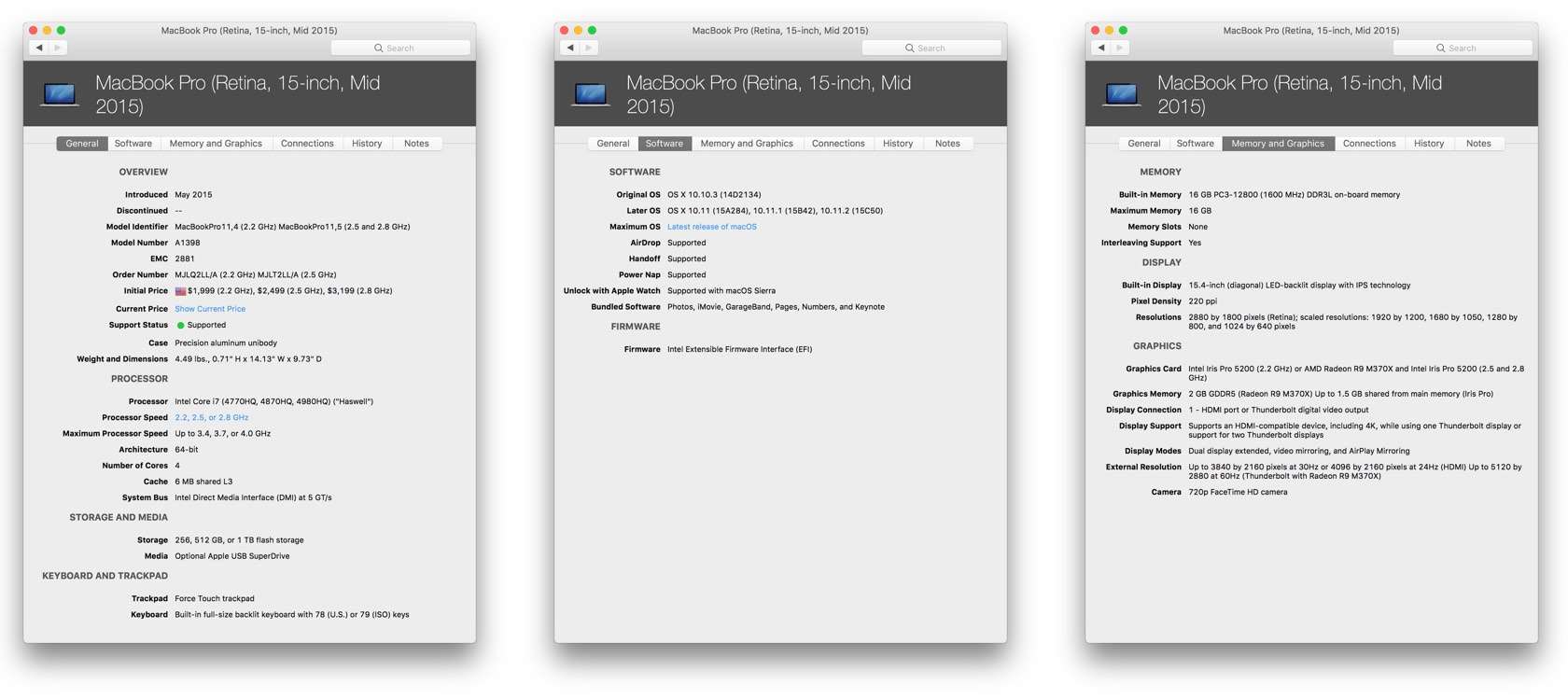
Task: Show Connections tab in the middle window
Action: [838, 144]
